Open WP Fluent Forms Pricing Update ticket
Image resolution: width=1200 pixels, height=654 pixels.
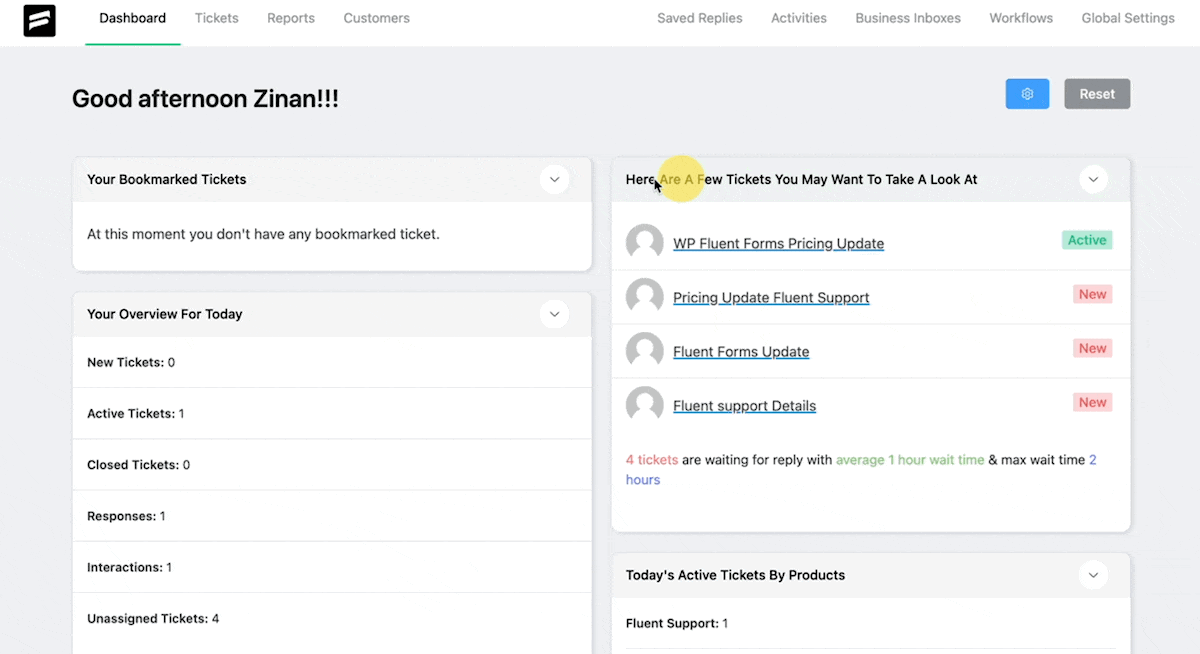point(779,244)
